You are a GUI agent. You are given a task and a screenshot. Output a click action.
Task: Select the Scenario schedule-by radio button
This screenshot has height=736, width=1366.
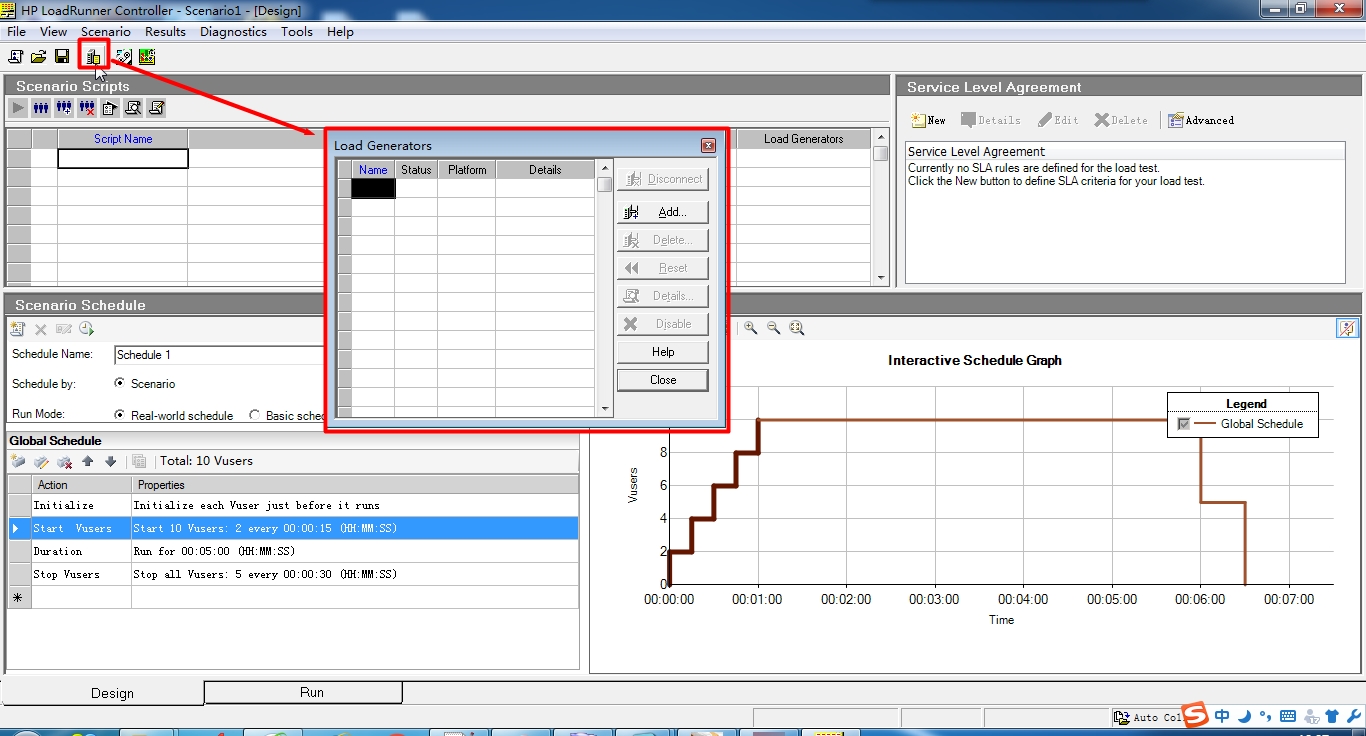click(120, 383)
